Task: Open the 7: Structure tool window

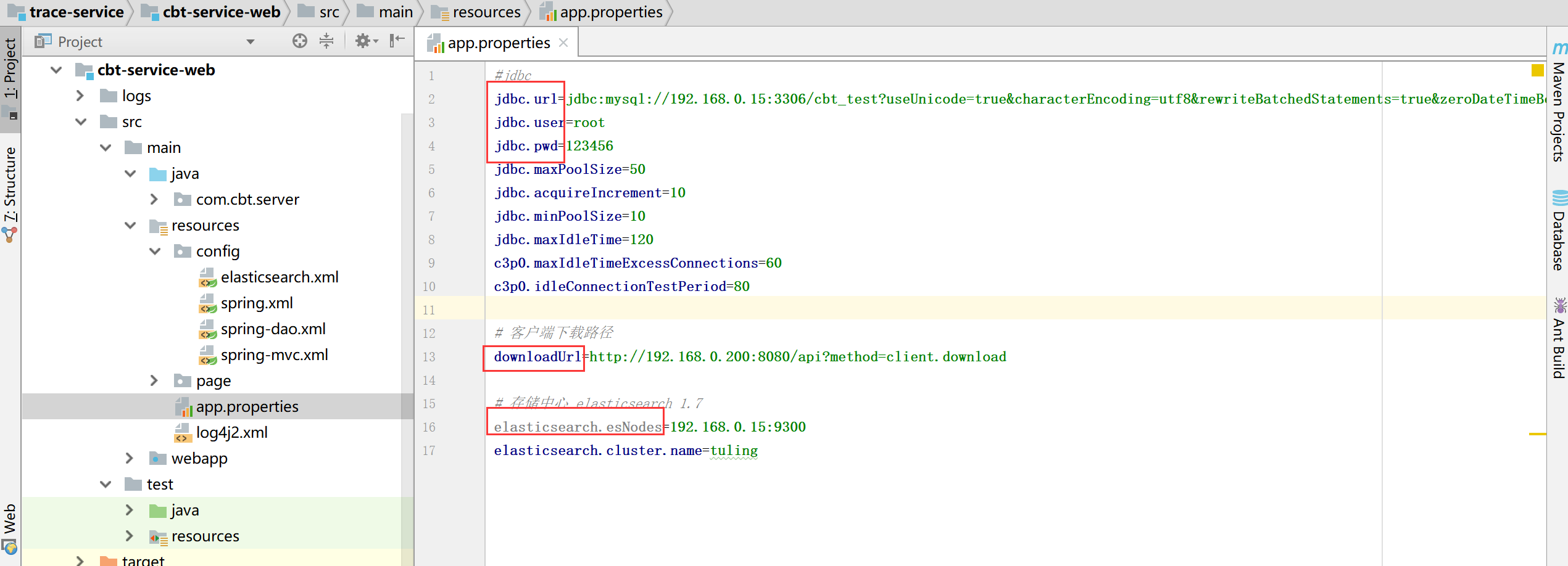Action: [10, 194]
